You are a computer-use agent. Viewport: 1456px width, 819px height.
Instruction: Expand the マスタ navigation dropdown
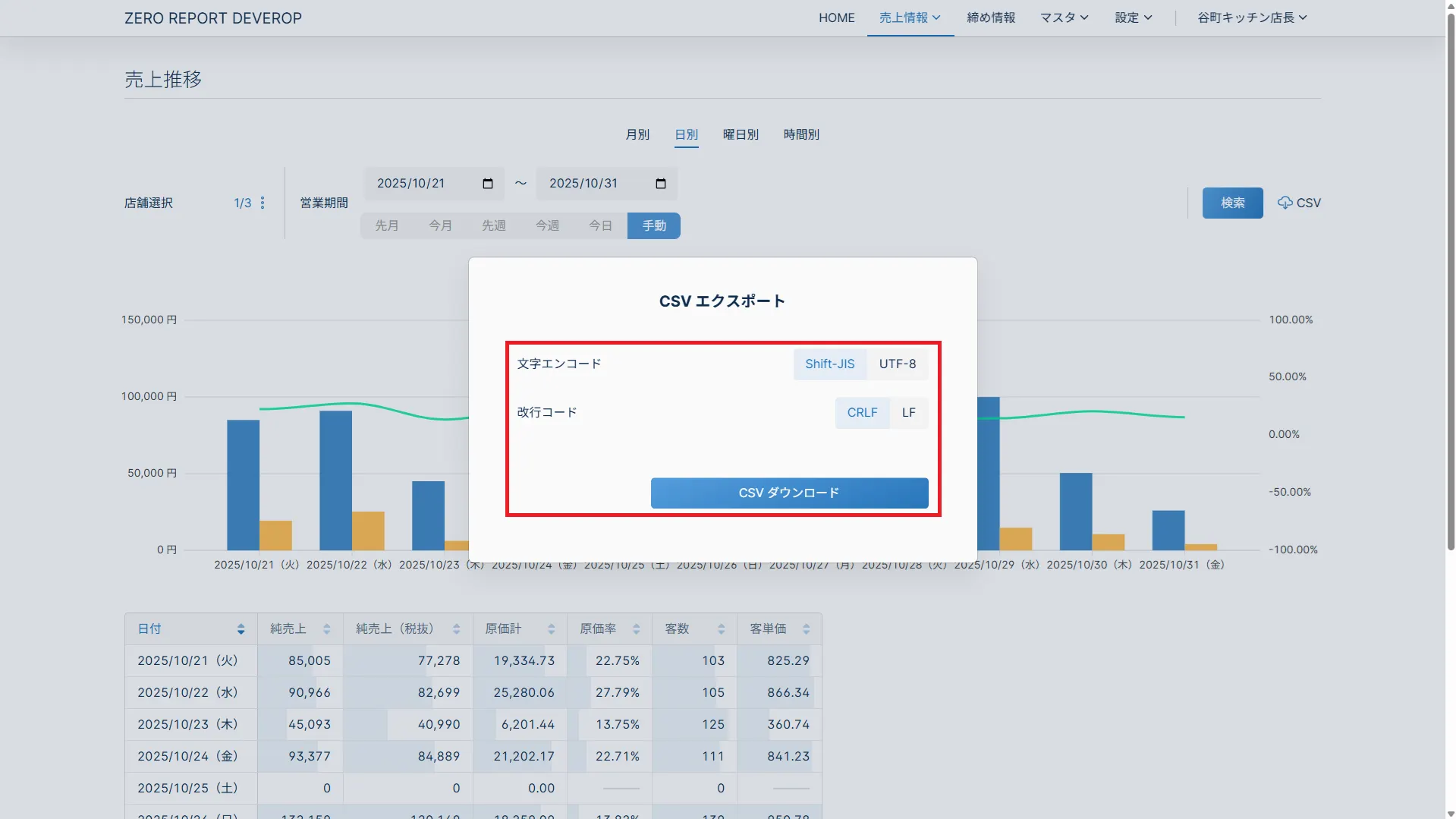pos(1064,17)
